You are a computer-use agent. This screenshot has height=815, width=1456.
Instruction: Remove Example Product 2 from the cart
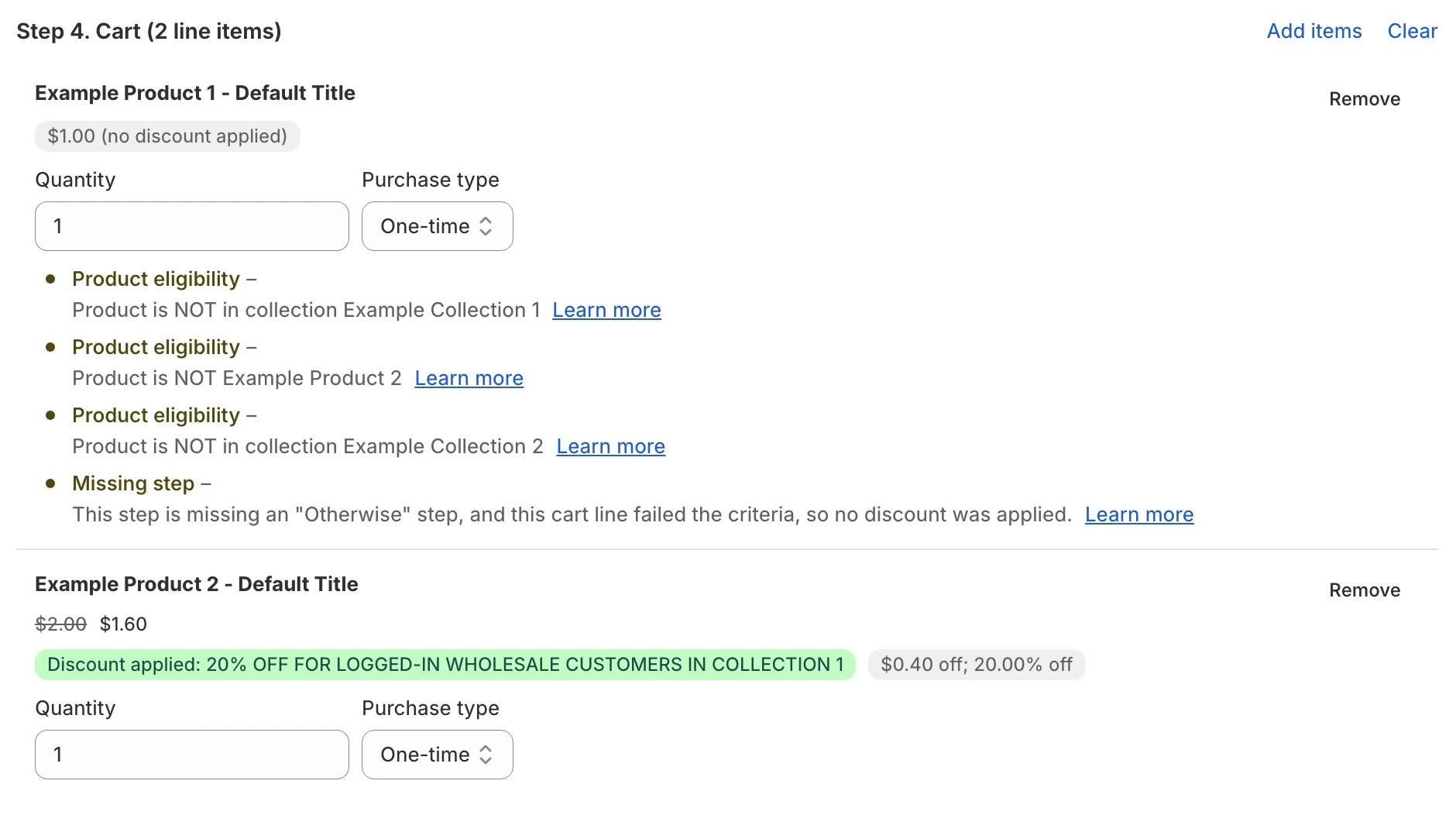[x=1364, y=590]
